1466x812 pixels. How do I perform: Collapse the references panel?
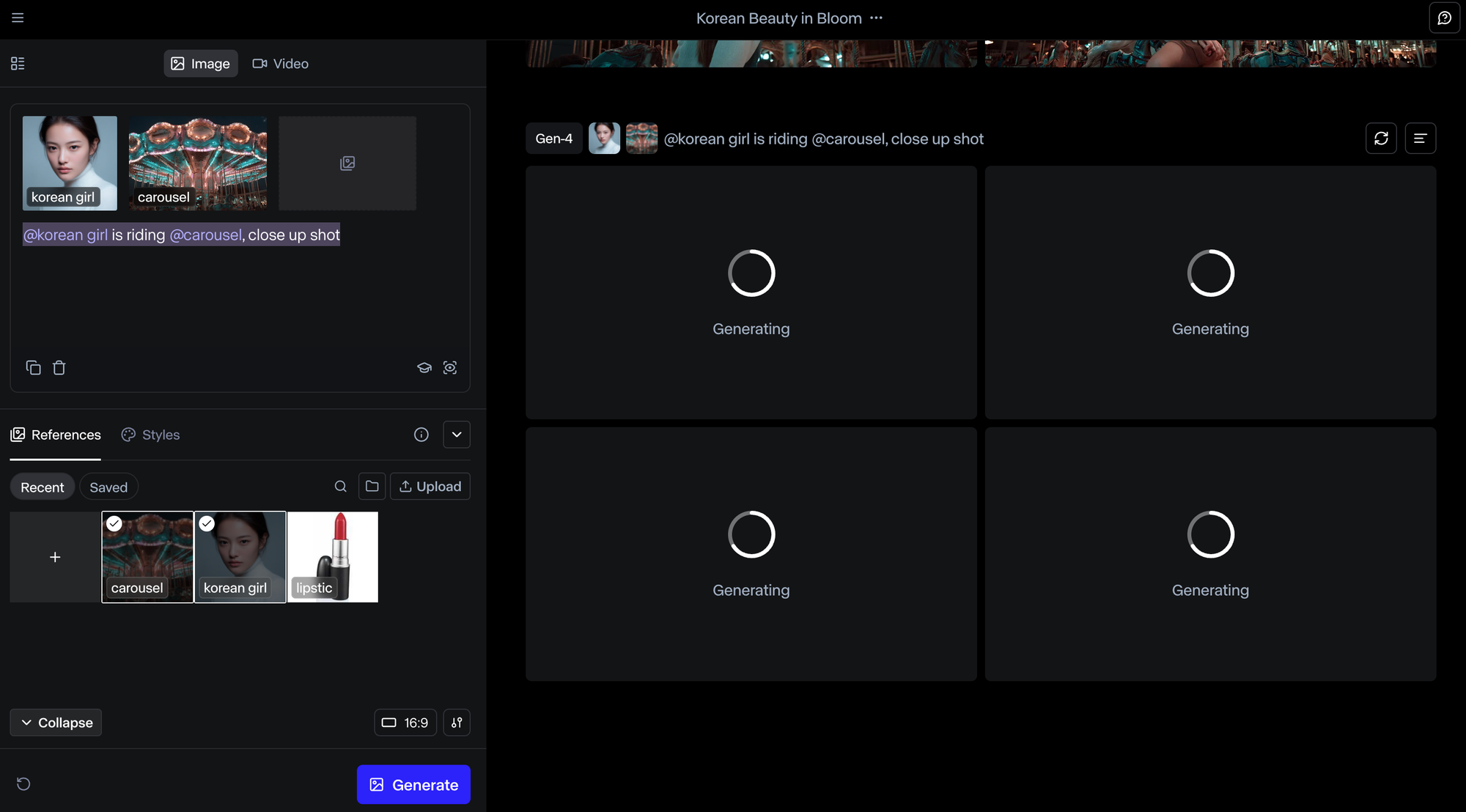[x=56, y=723]
